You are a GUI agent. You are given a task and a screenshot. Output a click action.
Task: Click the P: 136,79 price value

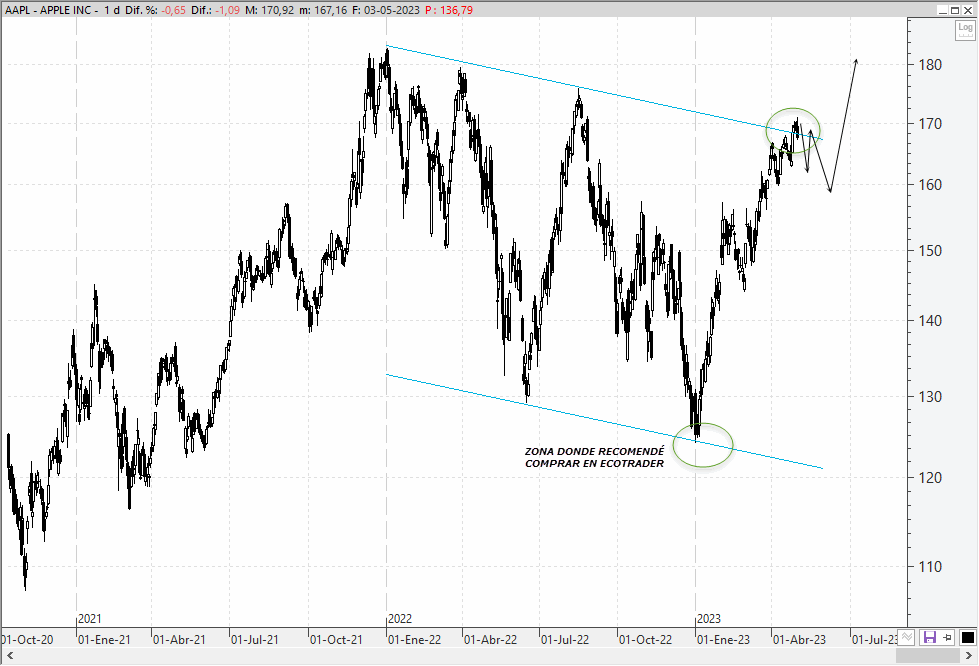[x=449, y=10]
